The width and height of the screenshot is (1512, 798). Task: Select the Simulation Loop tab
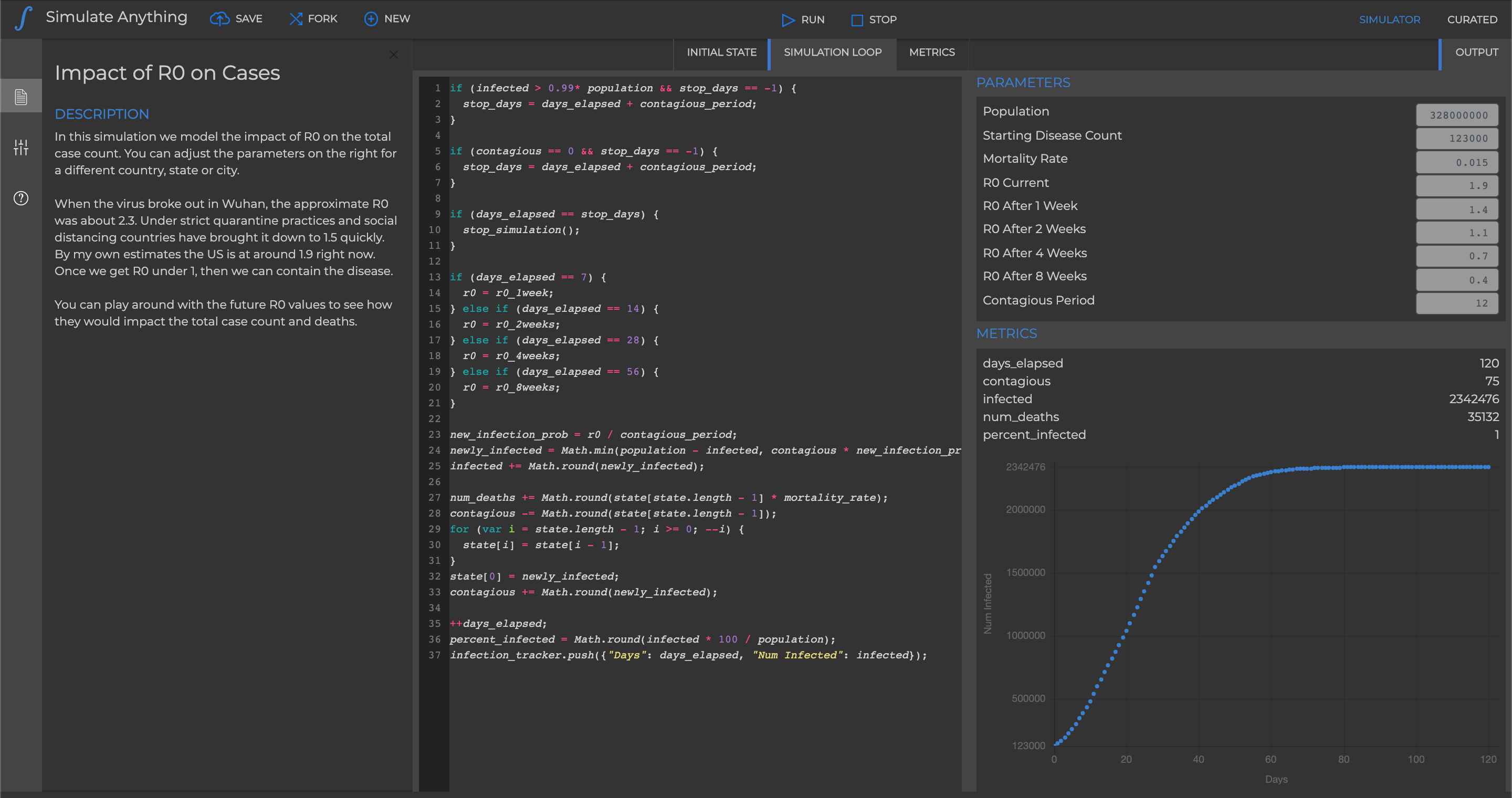click(832, 52)
